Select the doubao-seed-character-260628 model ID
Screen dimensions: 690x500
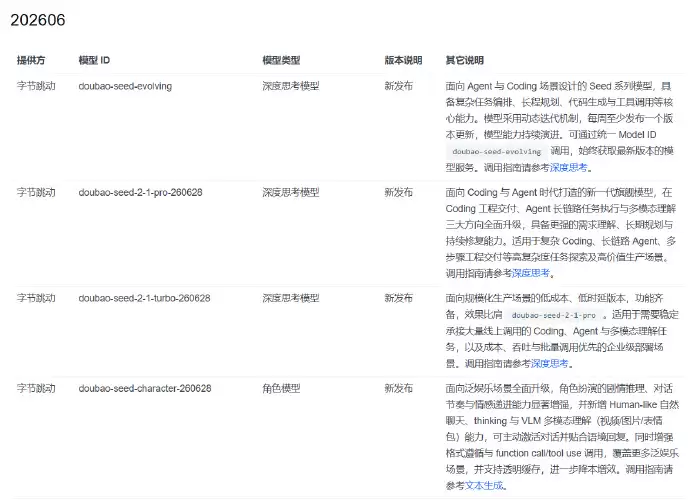145,388
